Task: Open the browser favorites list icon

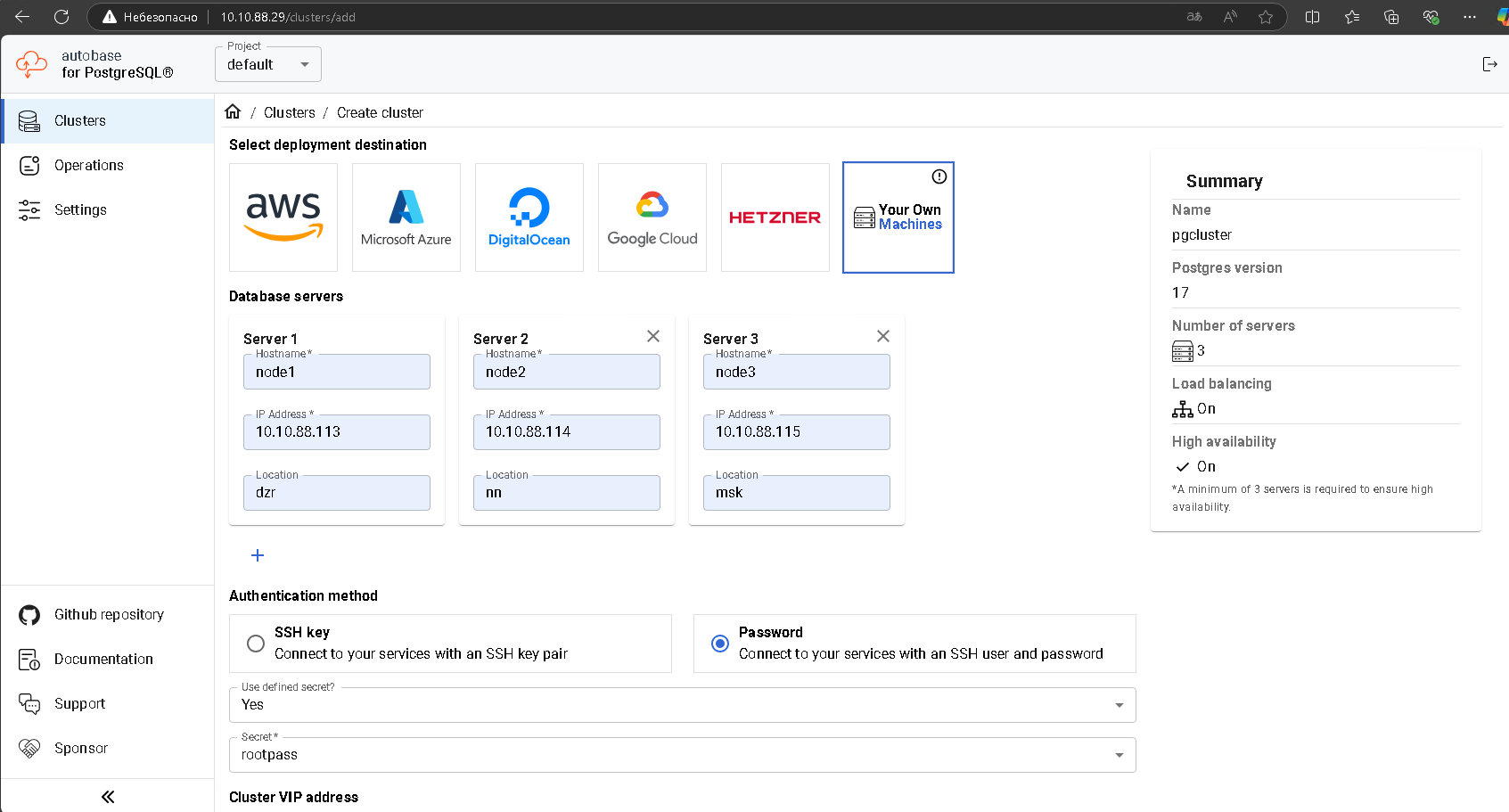Action: 1352,17
